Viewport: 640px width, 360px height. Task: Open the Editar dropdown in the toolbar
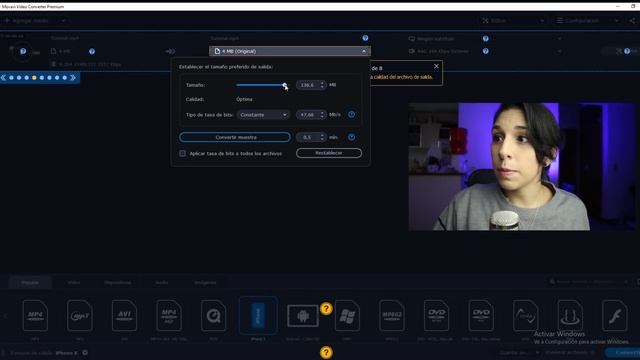[513, 20]
